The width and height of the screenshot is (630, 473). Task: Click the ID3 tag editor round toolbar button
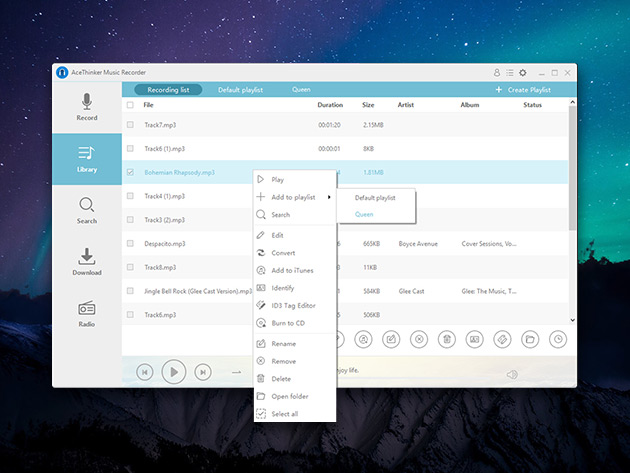click(502, 339)
